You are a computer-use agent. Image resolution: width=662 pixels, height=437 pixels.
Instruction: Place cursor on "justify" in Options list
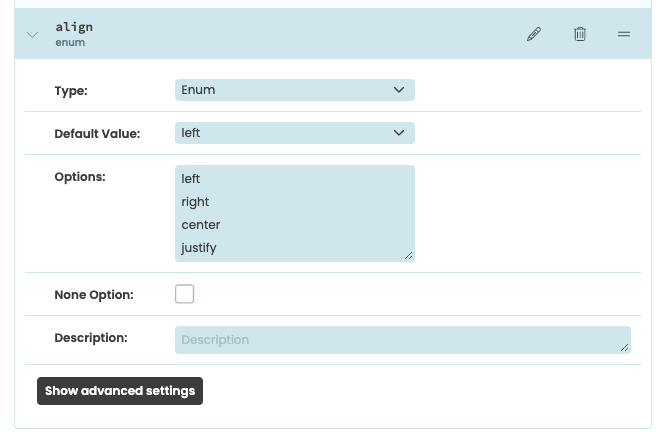(x=198, y=248)
